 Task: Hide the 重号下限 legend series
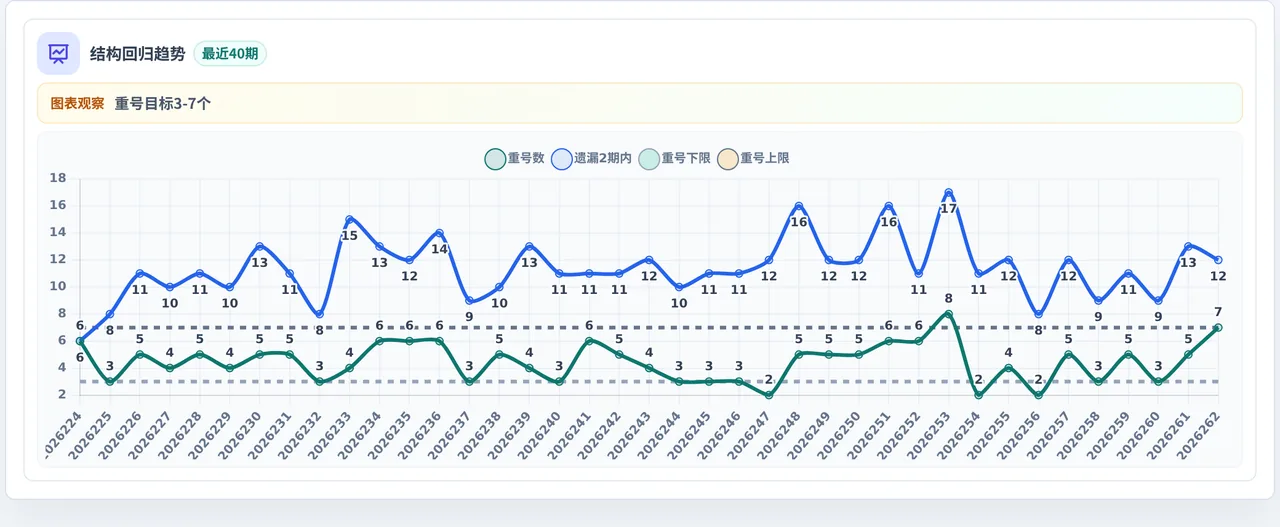[x=675, y=158]
